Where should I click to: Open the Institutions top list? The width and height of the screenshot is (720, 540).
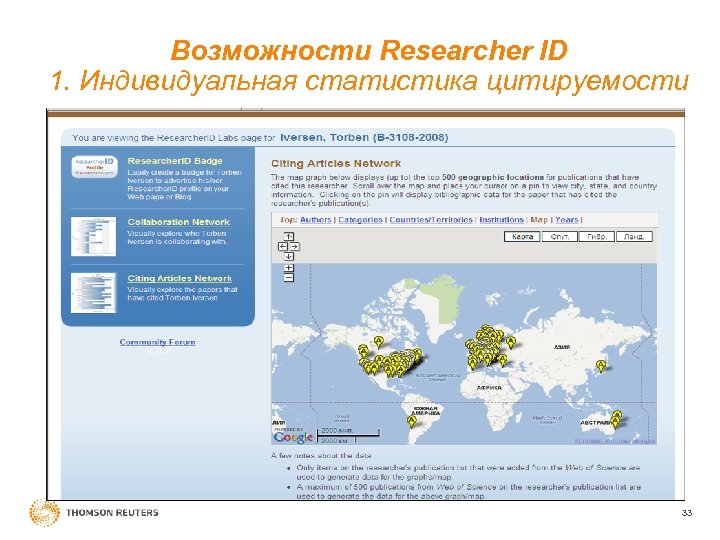tap(501, 220)
